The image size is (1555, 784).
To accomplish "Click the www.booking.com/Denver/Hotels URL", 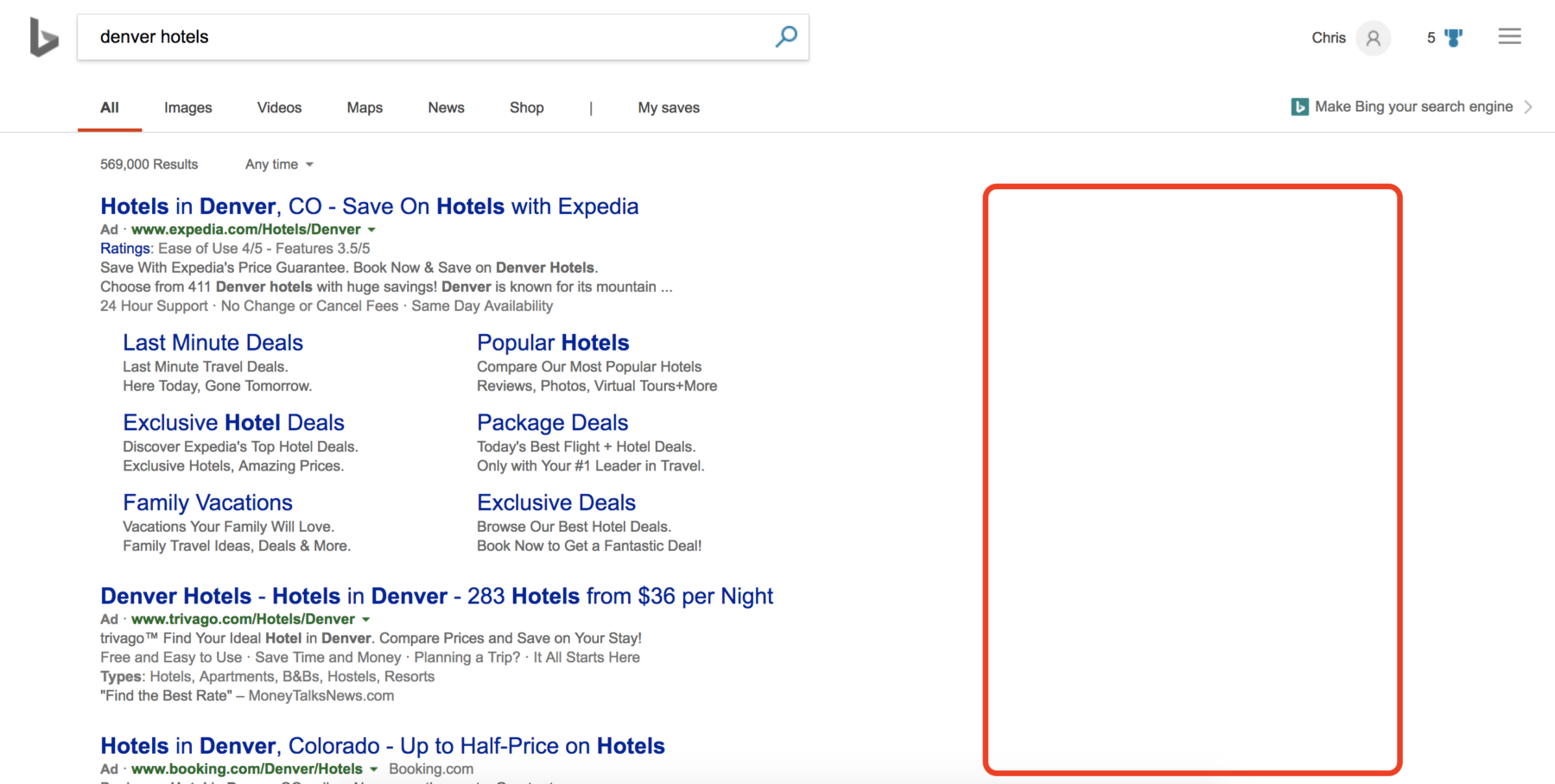I will pos(247,769).
